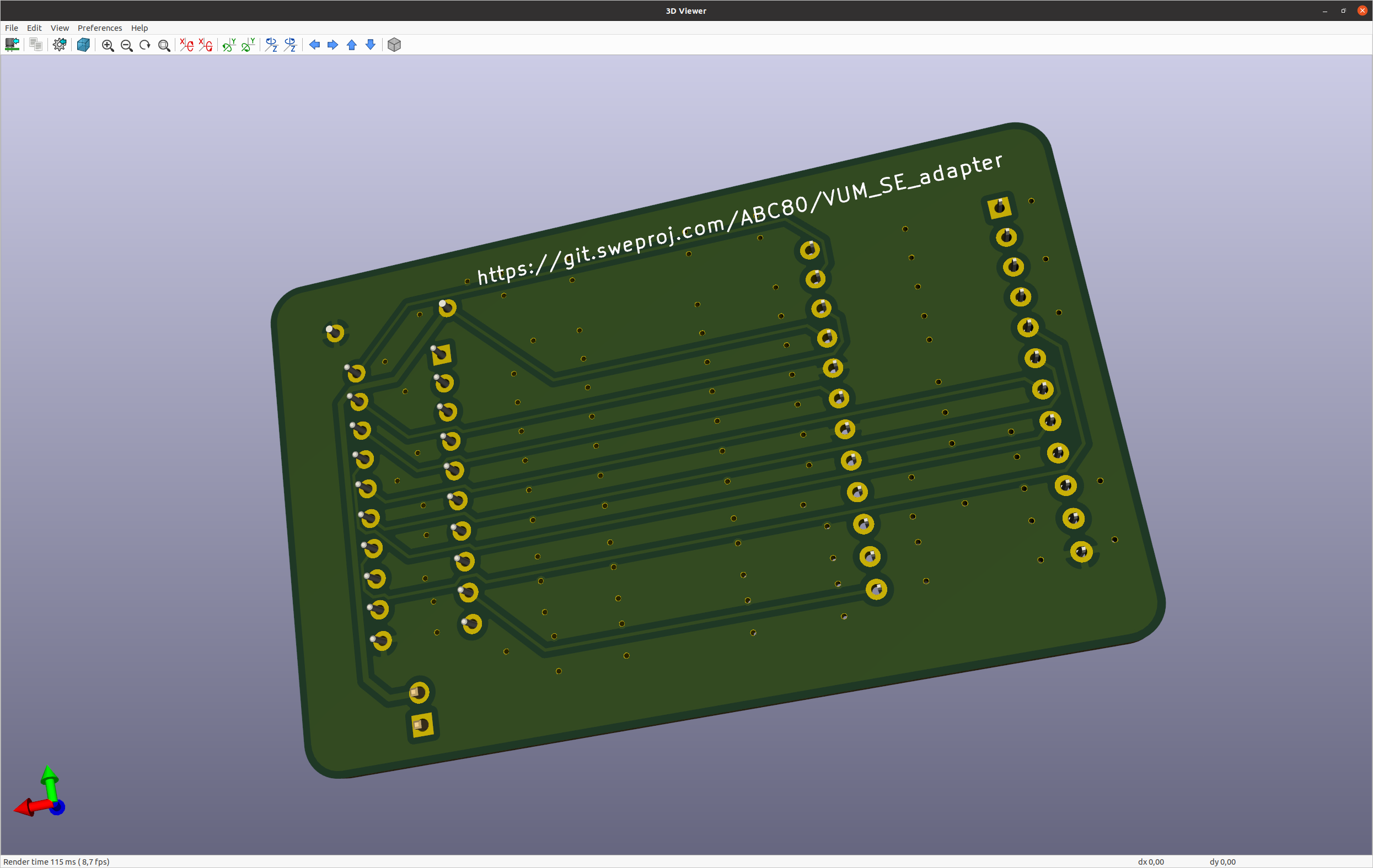The height and width of the screenshot is (868, 1373).
Task: Rotate Y counterclockwise icon
Action: click(x=248, y=45)
